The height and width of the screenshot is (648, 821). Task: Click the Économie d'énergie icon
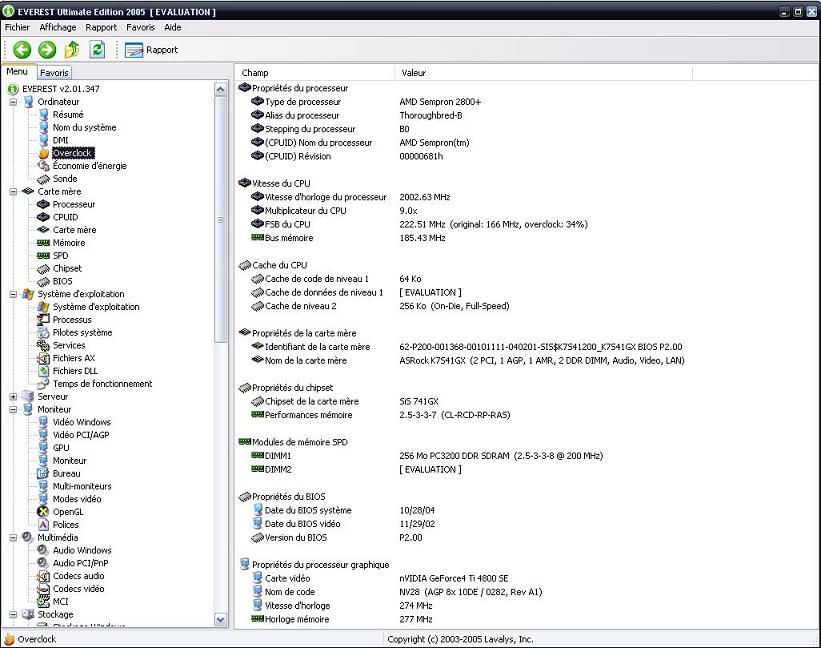pos(44,166)
